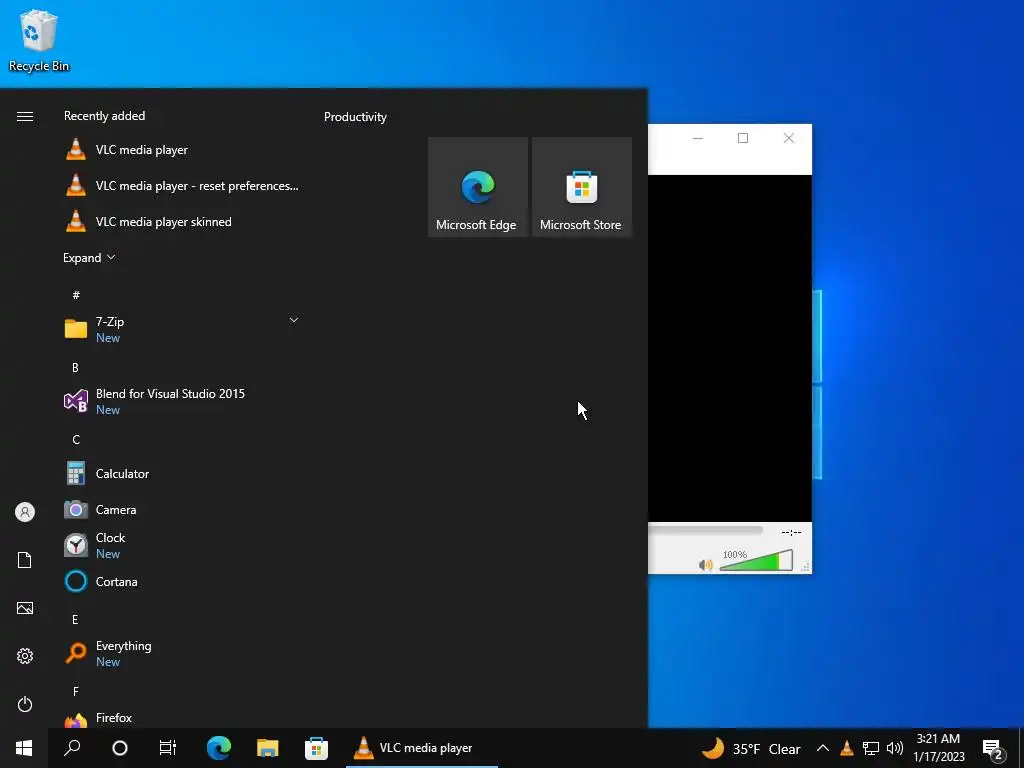This screenshot has height=768, width=1024.
Task: Open Pictures from the Start sidebar
Action: (x=25, y=608)
